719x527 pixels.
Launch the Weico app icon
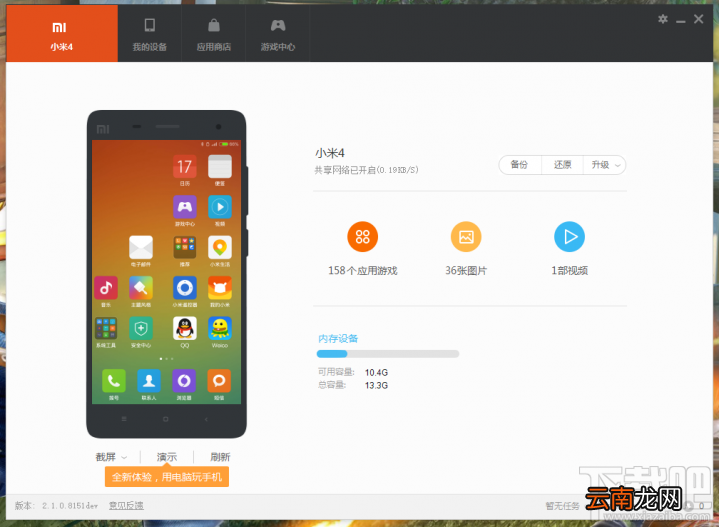220,328
